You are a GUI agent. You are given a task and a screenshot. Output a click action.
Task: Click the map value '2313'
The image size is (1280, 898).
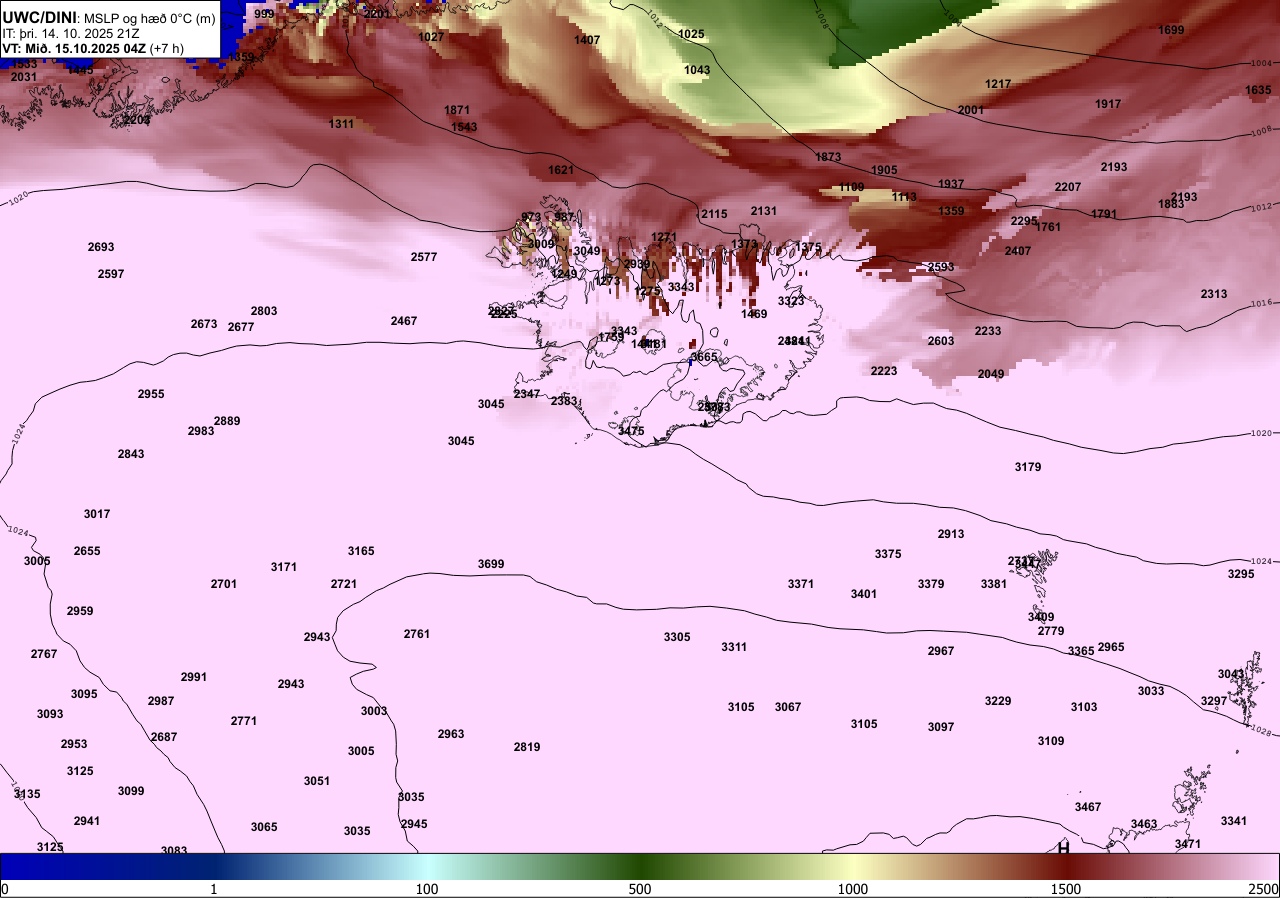[x=1214, y=294]
